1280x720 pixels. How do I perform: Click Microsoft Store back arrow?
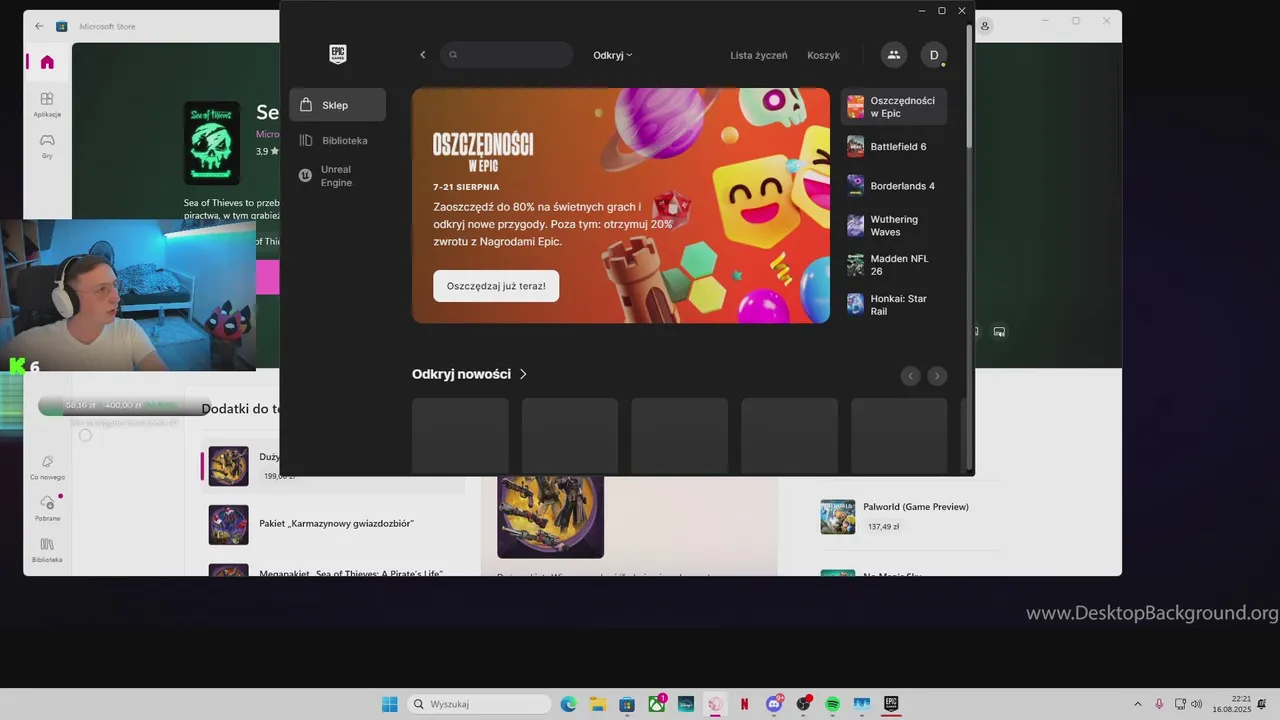click(x=39, y=26)
